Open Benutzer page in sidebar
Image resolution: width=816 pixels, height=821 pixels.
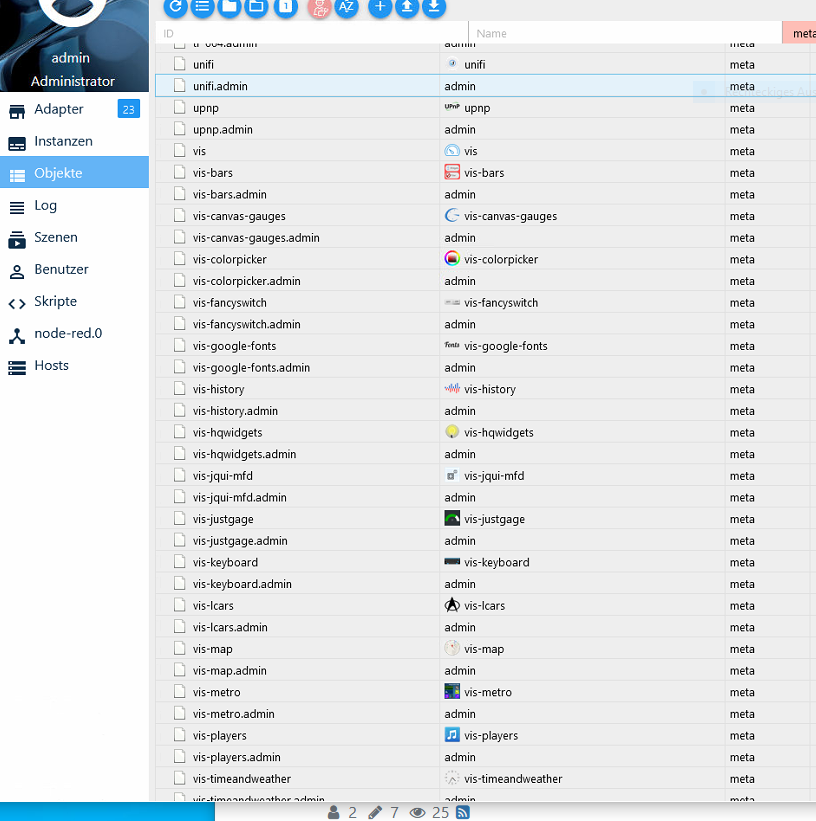[x=74, y=269]
